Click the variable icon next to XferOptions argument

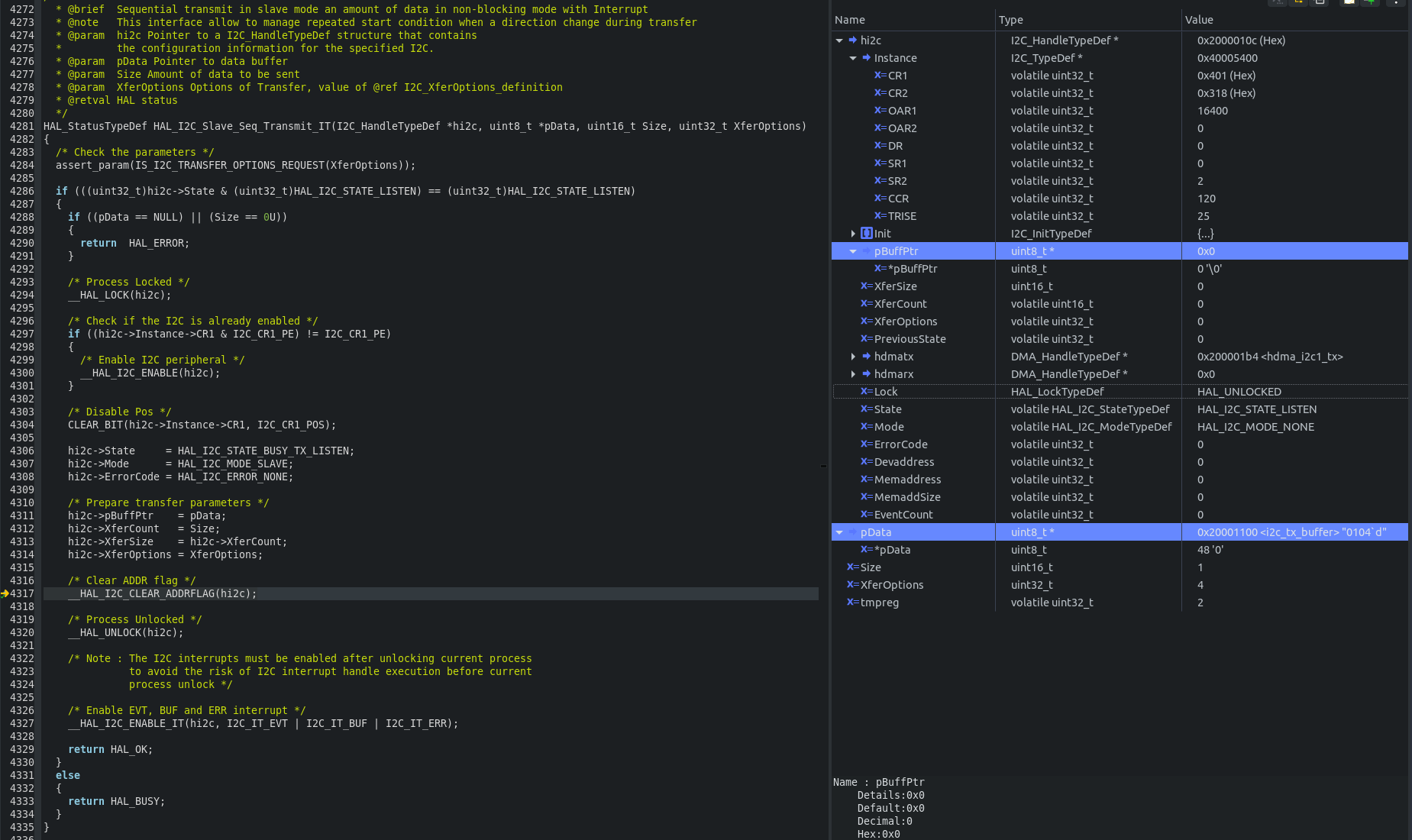tap(852, 585)
